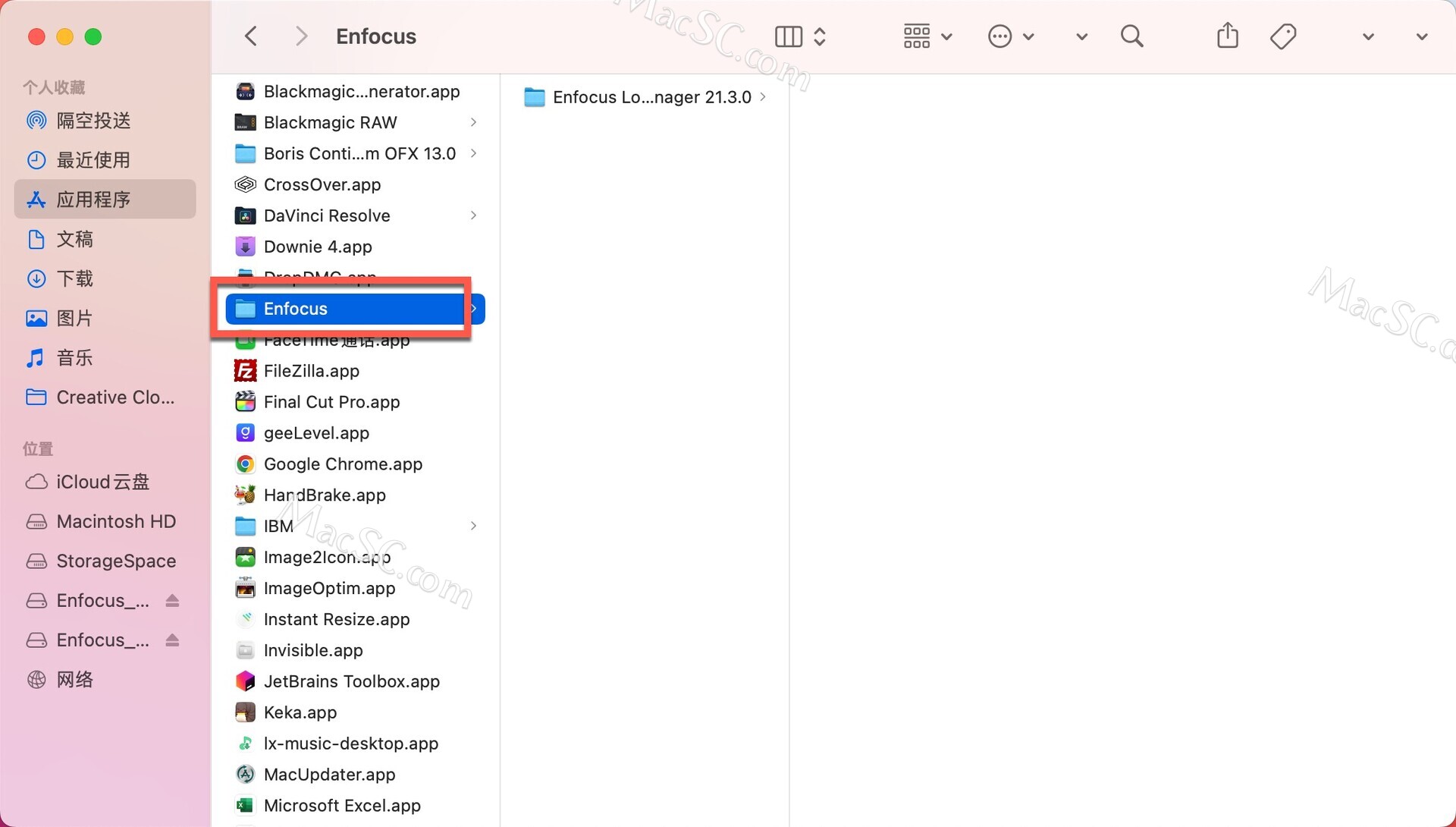Viewport: 1456px width, 827px height.
Task: Expand Blackmagic RAW folder chevron
Action: pos(473,122)
